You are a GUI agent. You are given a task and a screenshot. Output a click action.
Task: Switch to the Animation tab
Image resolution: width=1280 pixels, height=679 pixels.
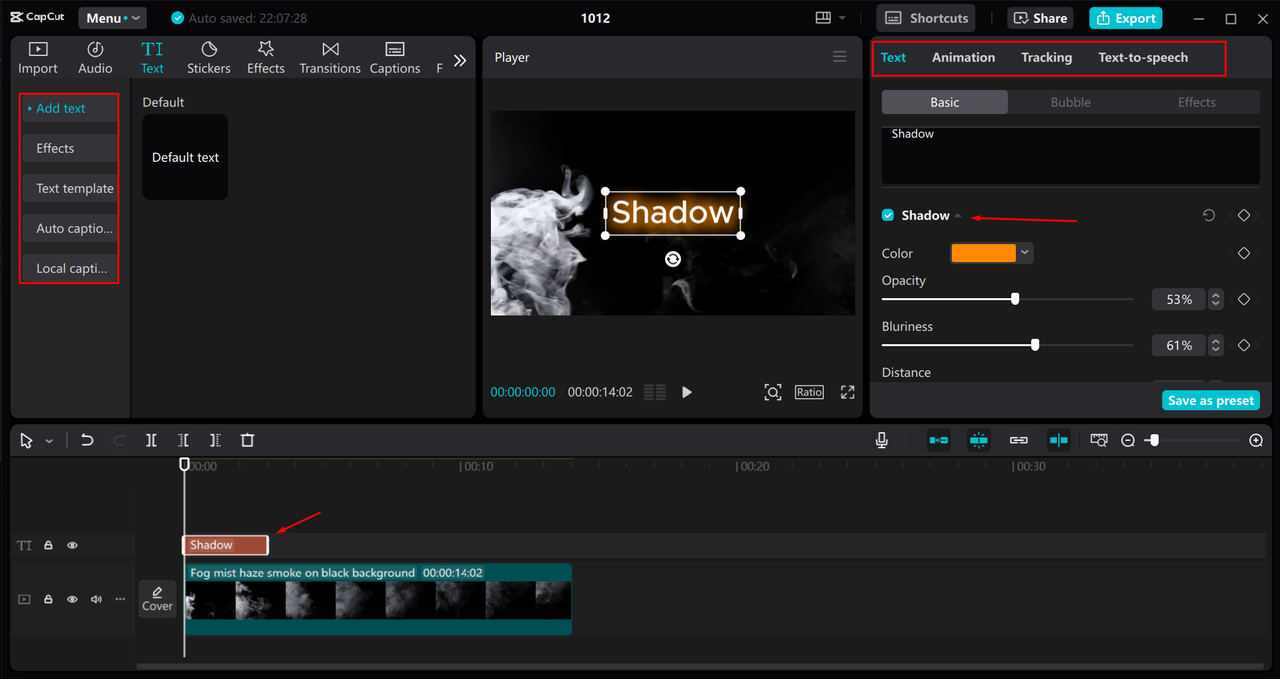963,58
